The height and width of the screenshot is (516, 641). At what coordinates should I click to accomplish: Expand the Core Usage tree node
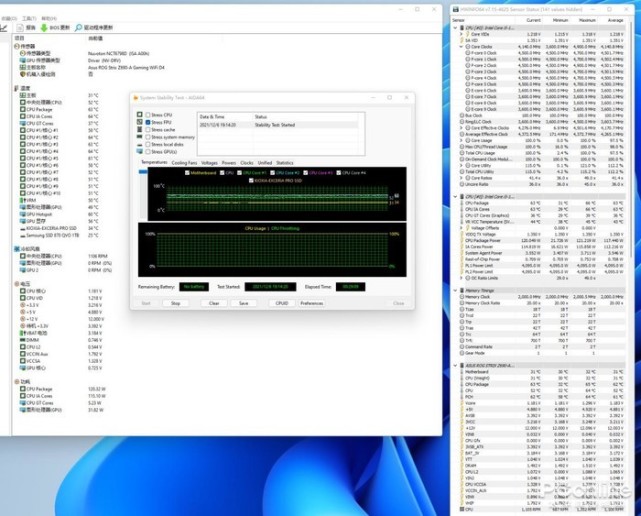pos(460,140)
